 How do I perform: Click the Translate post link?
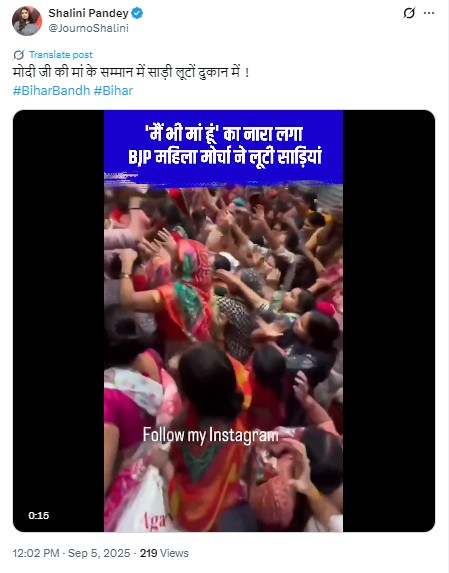[61, 55]
